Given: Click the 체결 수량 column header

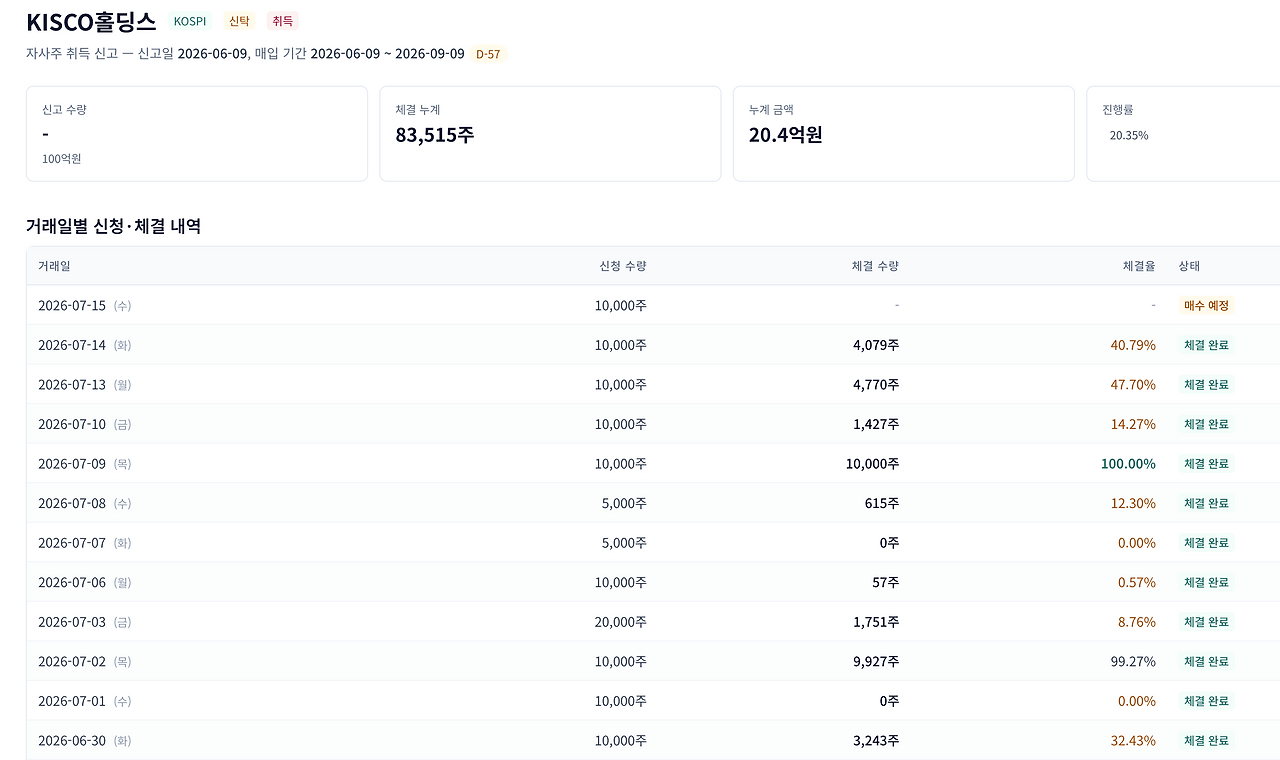Looking at the screenshot, I should tap(875, 266).
